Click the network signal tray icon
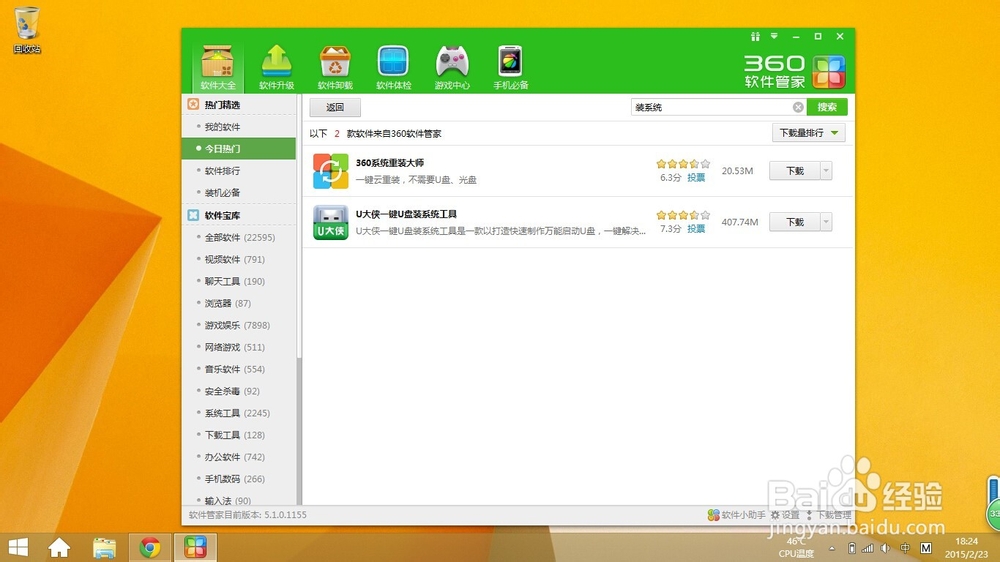Image resolution: width=1000 pixels, height=562 pixels. [867, 548]
